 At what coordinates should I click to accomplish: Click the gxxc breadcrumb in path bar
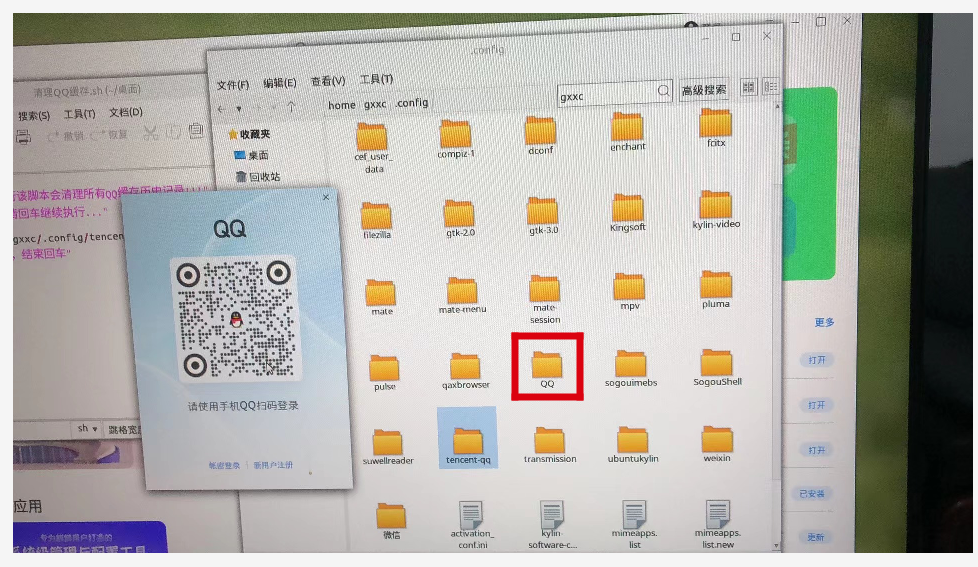click(x=375, y=103)
